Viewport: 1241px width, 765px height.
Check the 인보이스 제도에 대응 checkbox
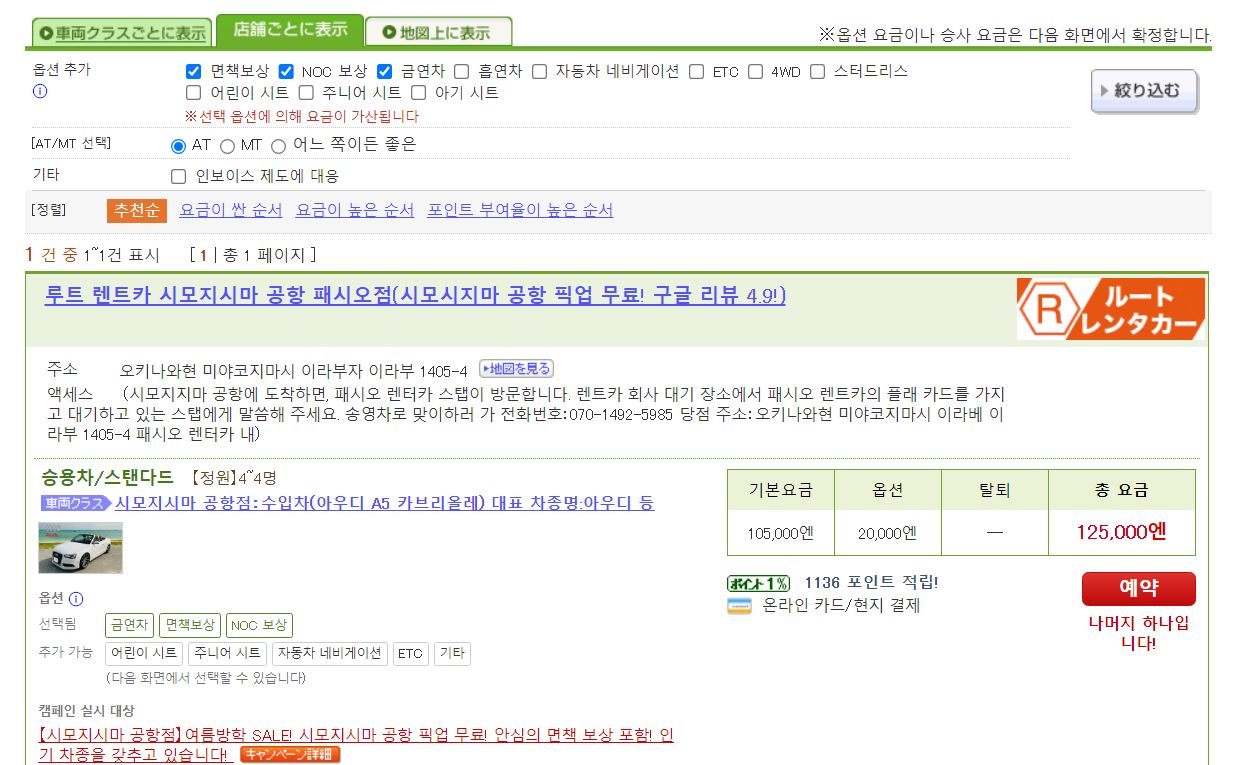click(178, 176)
